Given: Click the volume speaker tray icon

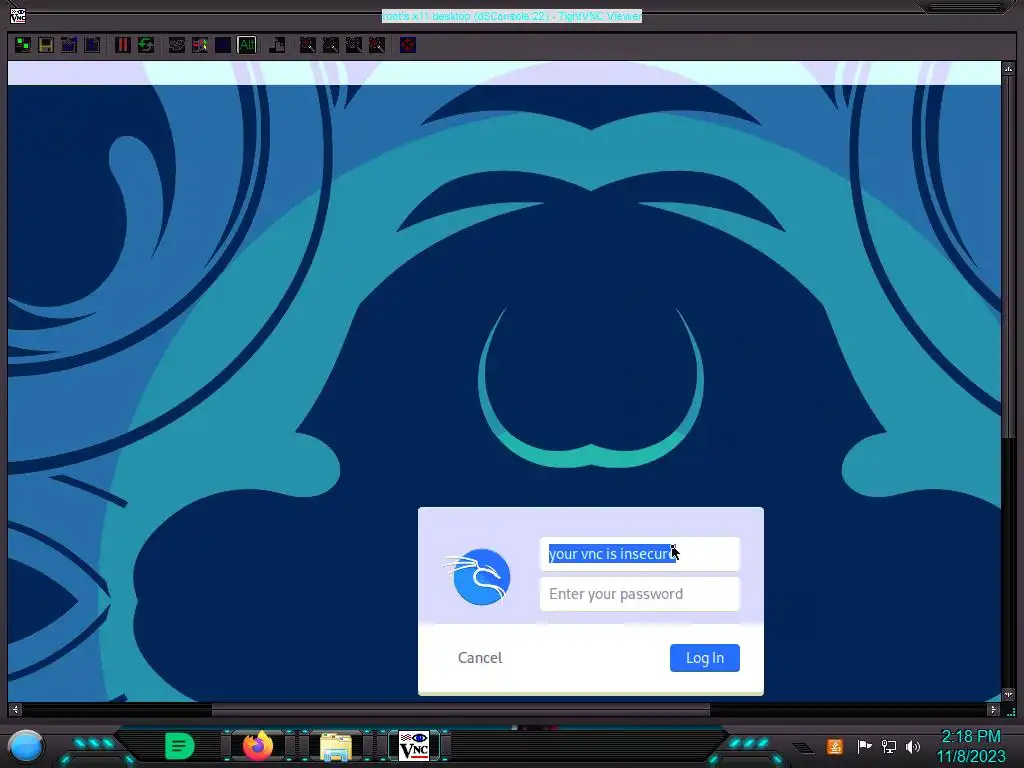Looking at the screenshot, I should (x=913, y=746).
